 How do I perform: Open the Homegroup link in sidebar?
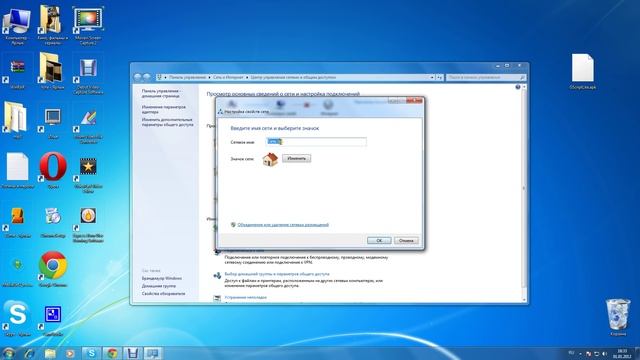point(159,286)
